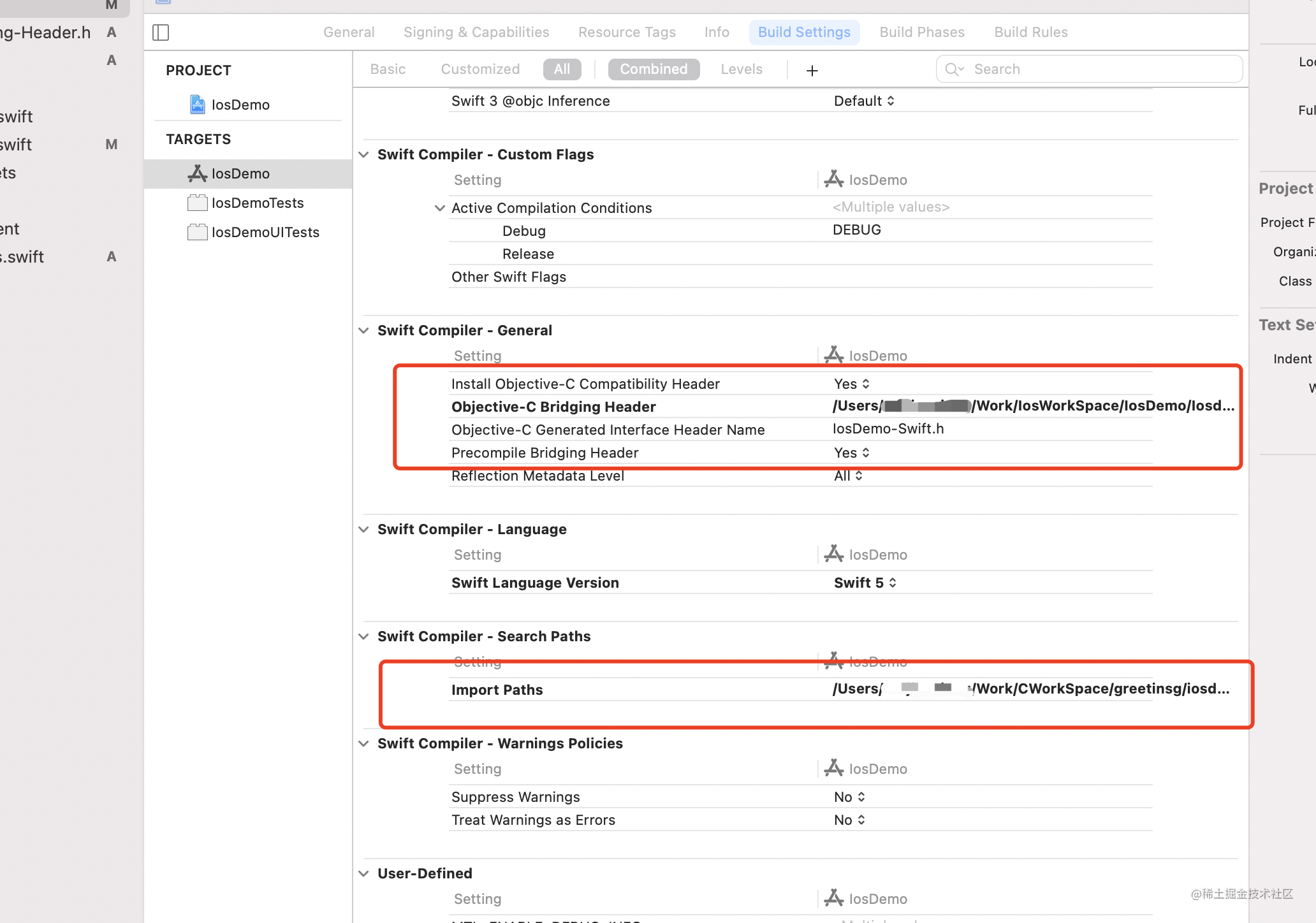Click the IosDemo project file icon
Screen dimensions: 1316x923
pyautogui.click(x=198, y=105)
